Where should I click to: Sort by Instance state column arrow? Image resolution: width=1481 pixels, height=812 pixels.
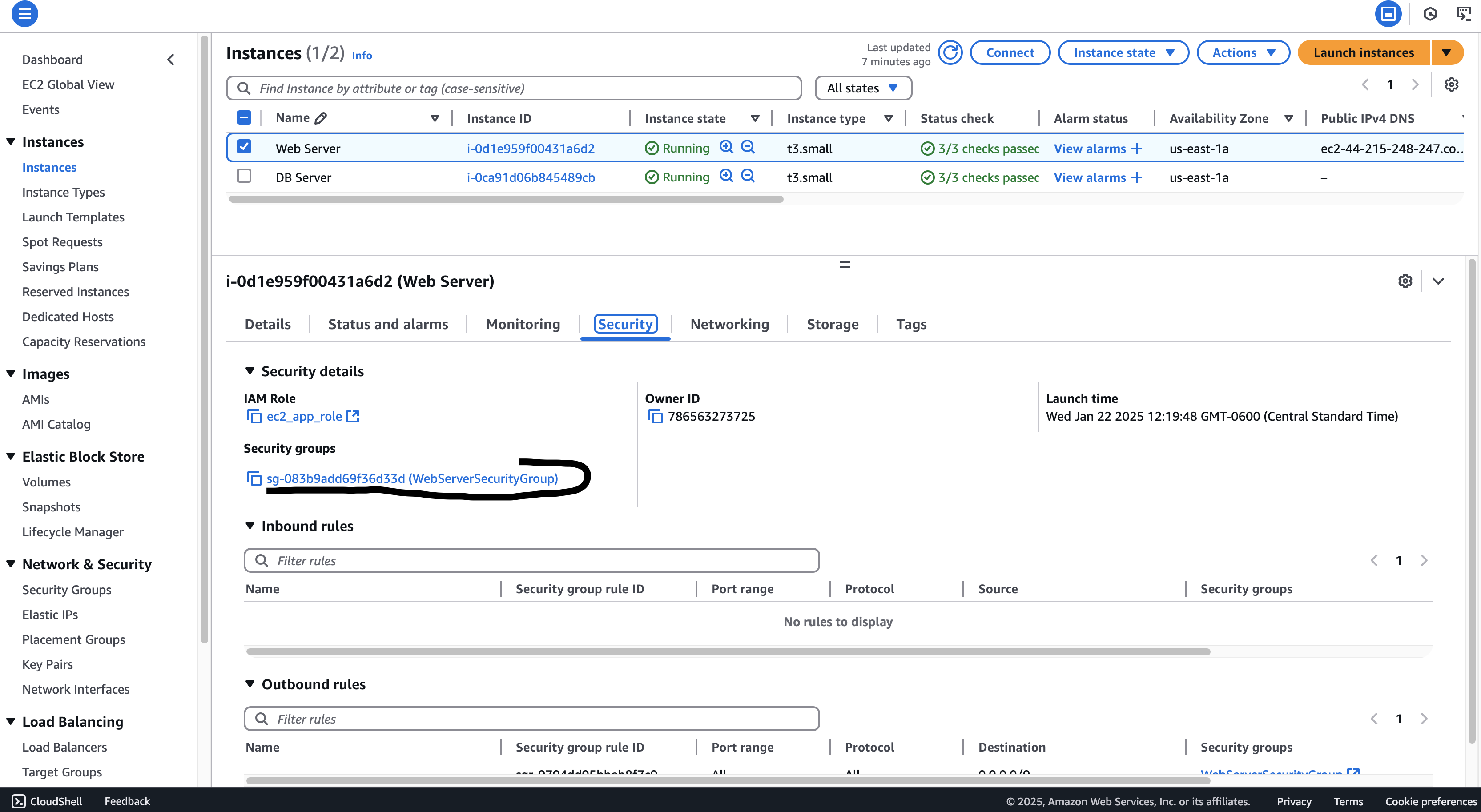755,118
